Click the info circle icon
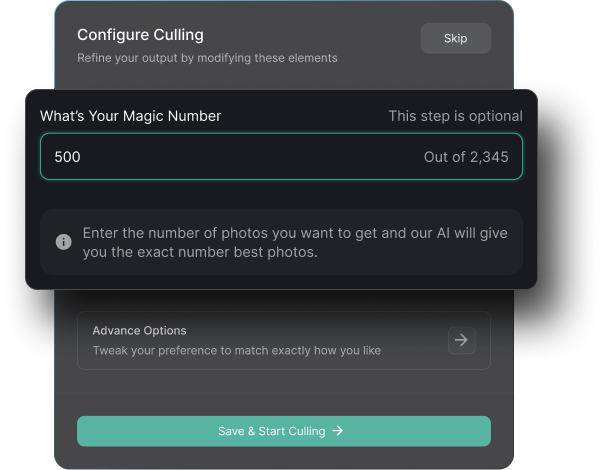 click(63, 242)
